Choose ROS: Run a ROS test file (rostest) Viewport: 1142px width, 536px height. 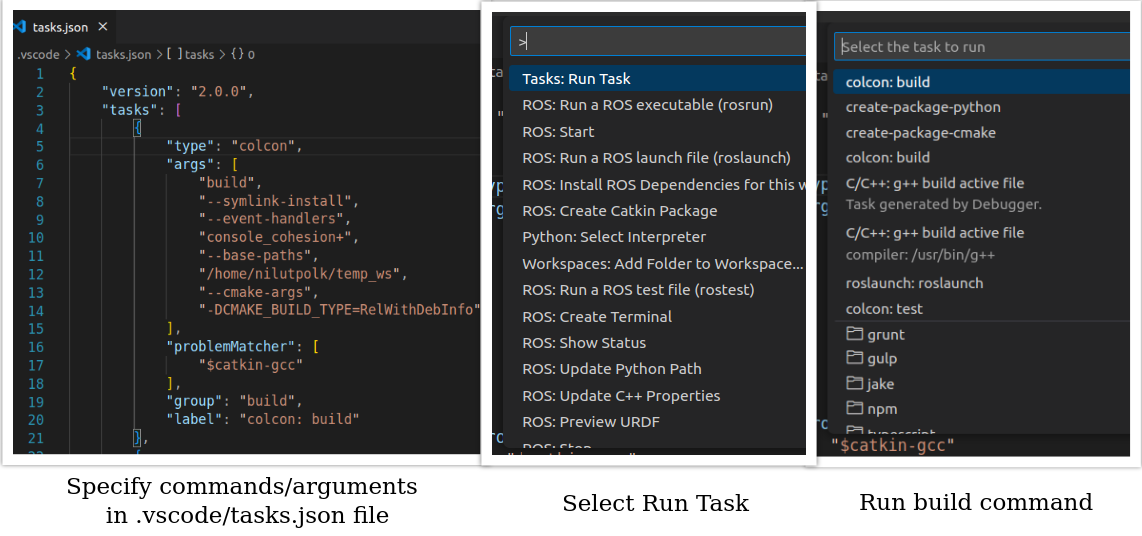pos(657,290)
